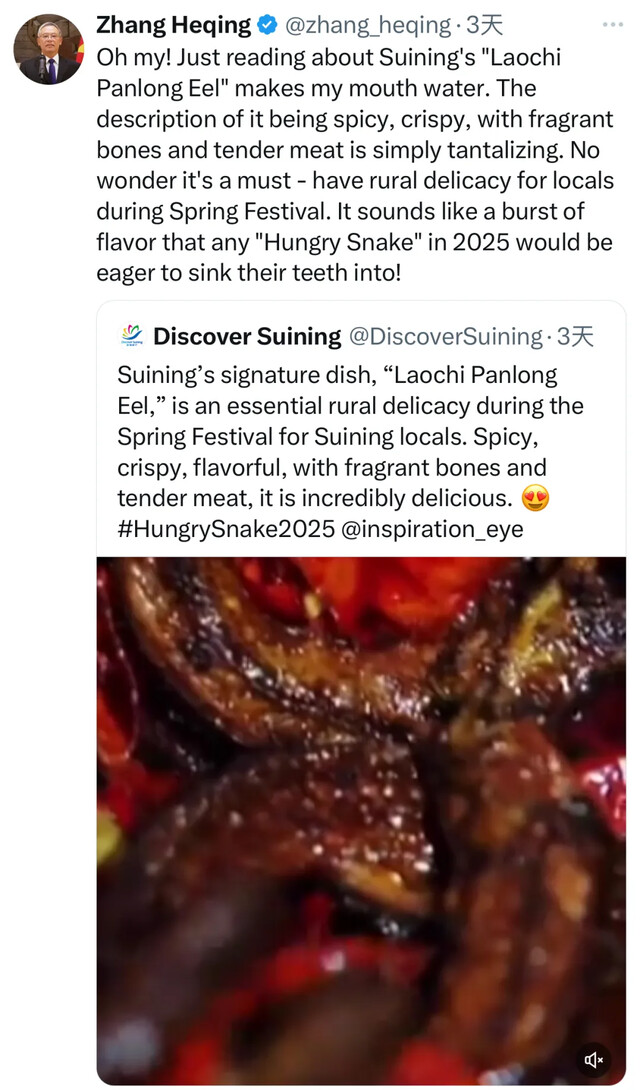Open the Zhang Heqing display name link
The width and height of the screenshot is (640, 1090).
[174, 25]
